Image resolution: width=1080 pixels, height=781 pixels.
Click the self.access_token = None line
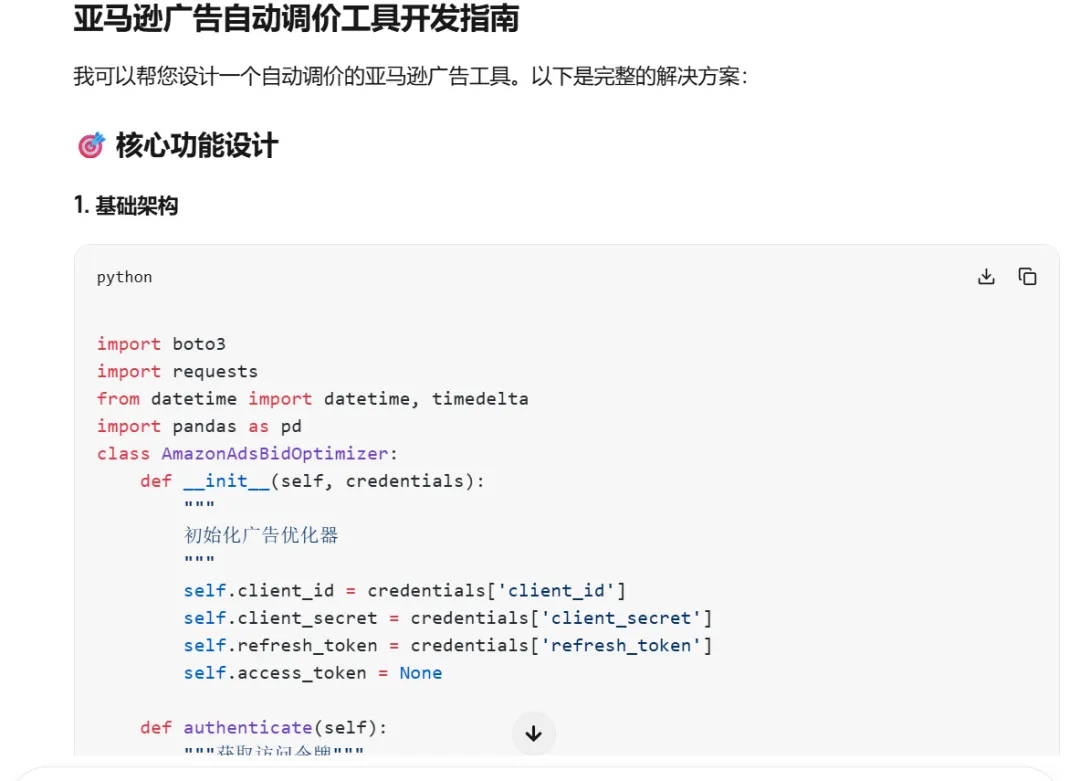[312, 673]
